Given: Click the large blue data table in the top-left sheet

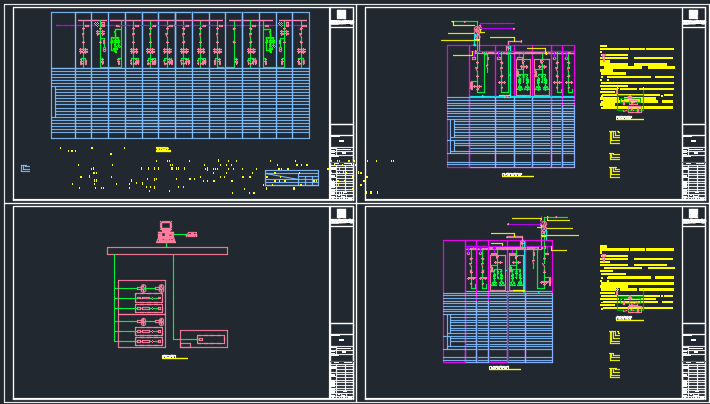Looking at the screenshot, I should [180, 103].
